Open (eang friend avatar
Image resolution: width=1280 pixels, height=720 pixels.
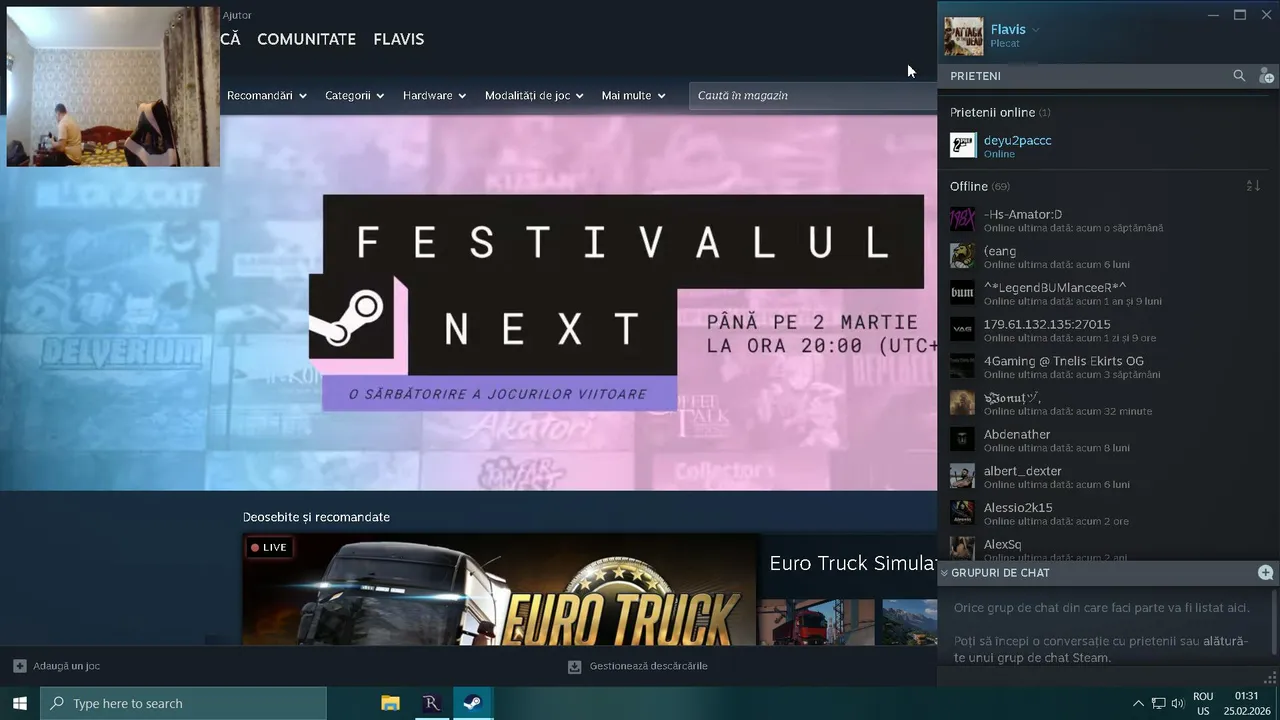962,256
